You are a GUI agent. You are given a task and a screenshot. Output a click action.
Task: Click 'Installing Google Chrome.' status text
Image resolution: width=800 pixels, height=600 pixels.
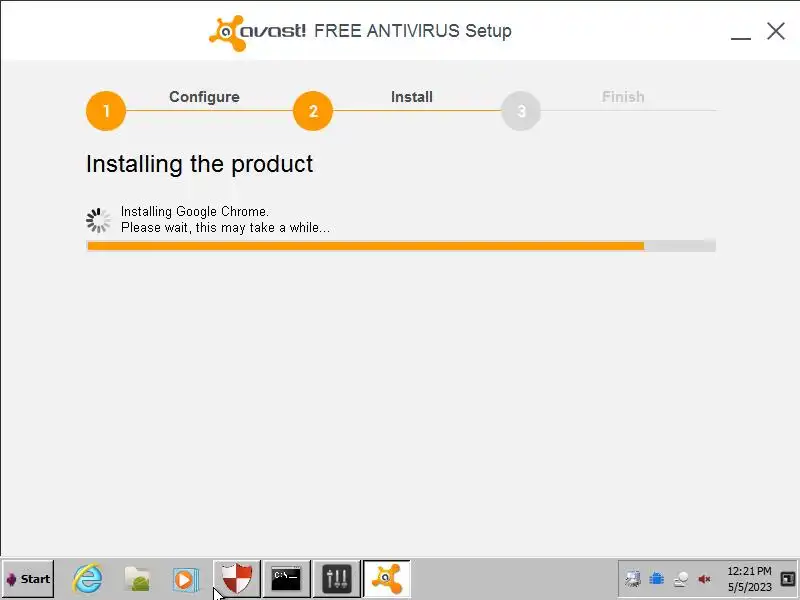(x=194, y=212)
